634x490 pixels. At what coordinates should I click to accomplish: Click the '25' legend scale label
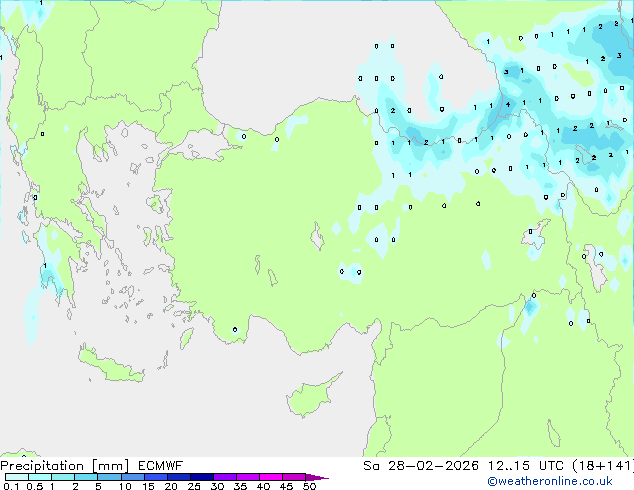click(x=194, y=486)
